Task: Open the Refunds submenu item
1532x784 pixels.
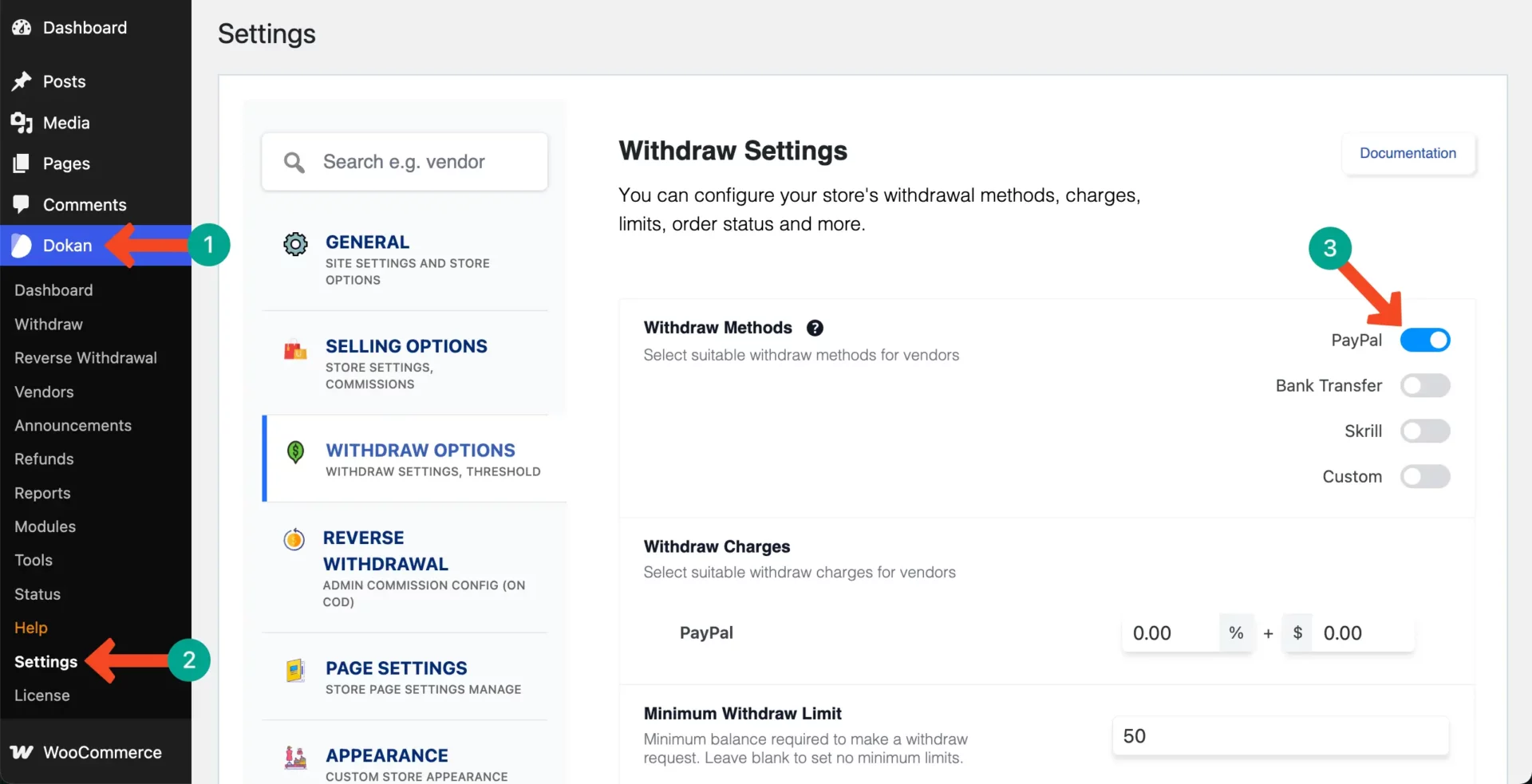Action: tap(44, 459)
